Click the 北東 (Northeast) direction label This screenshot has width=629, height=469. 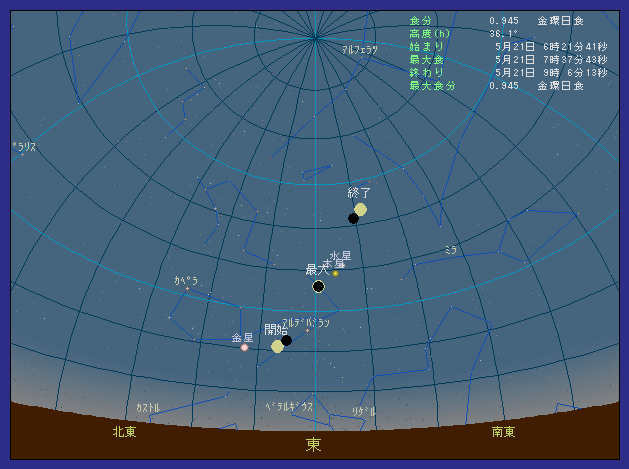pyautogui.click(x=124, y=432)
